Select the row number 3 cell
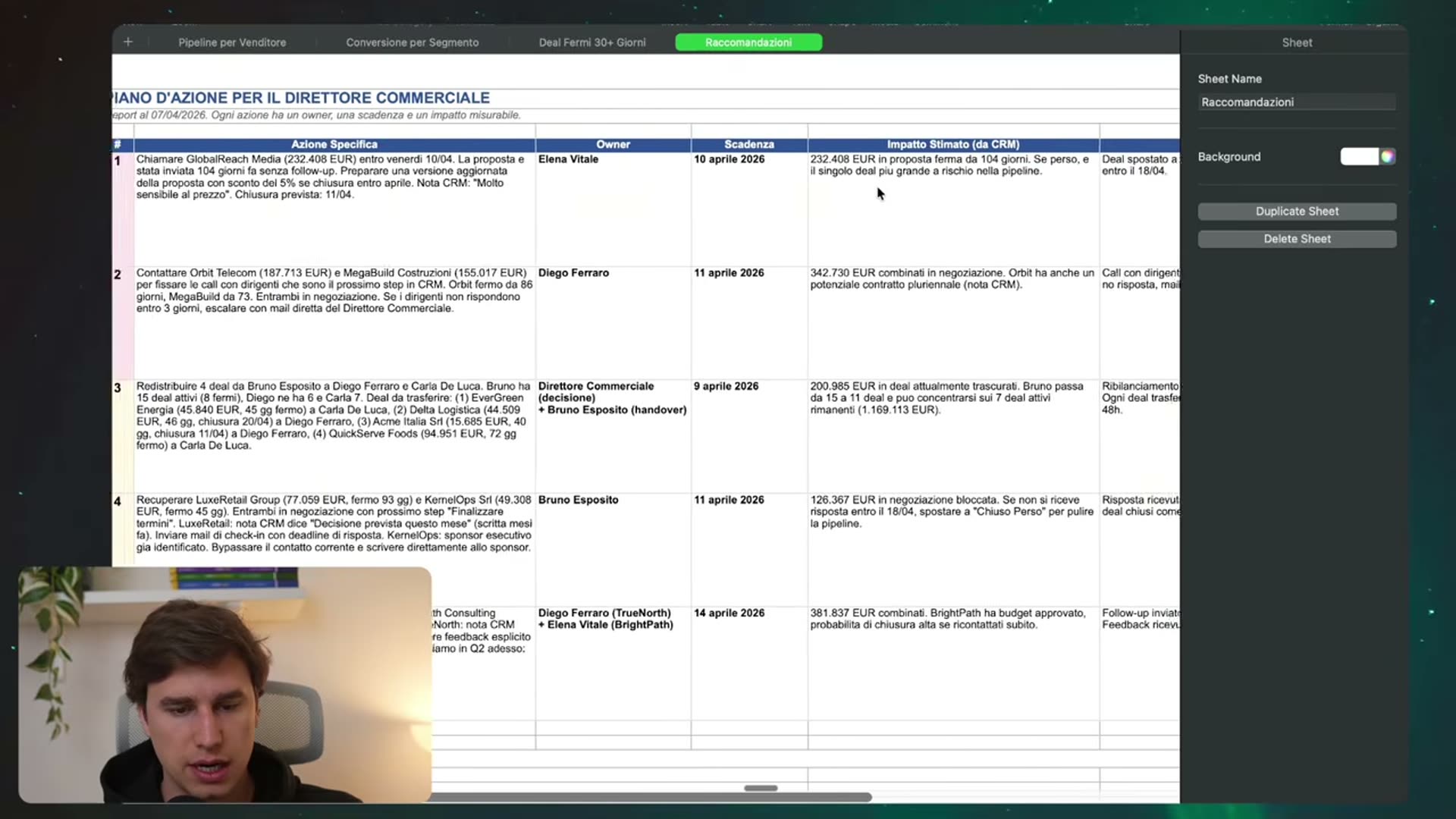 (x=122, y=437)
